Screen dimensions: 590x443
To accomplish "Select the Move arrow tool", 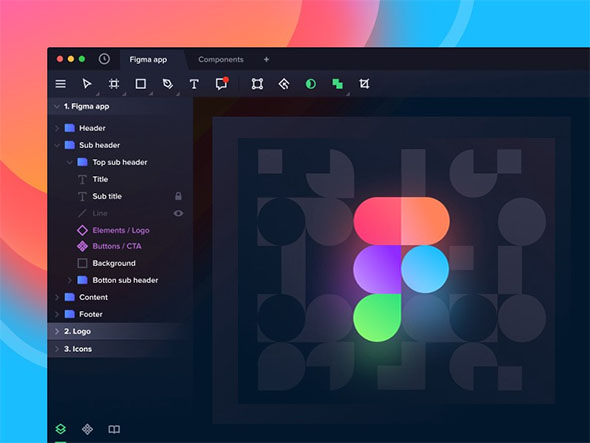I will point(87,84).
